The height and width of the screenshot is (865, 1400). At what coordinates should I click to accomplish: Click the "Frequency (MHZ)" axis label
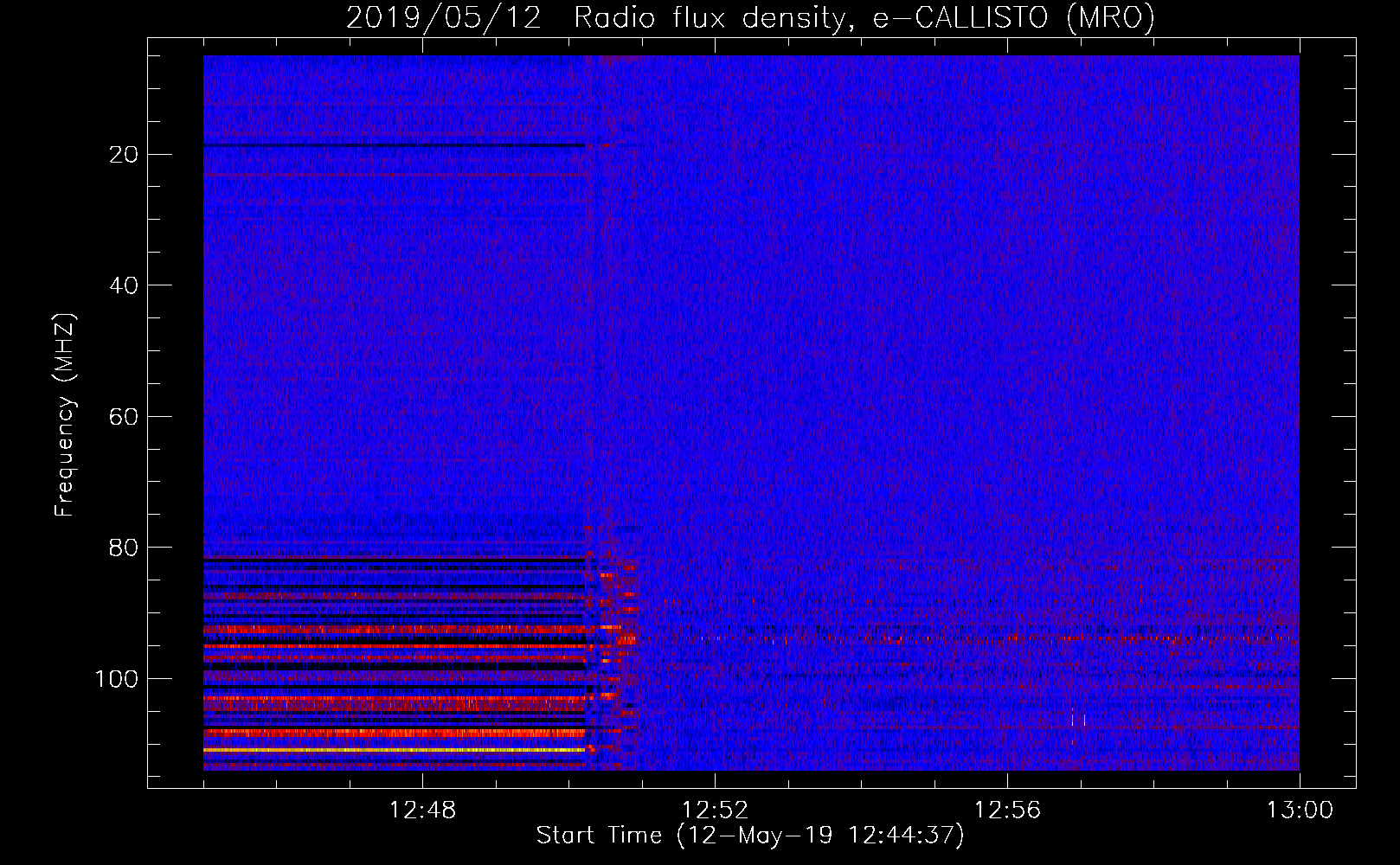[x=66, y=415]
